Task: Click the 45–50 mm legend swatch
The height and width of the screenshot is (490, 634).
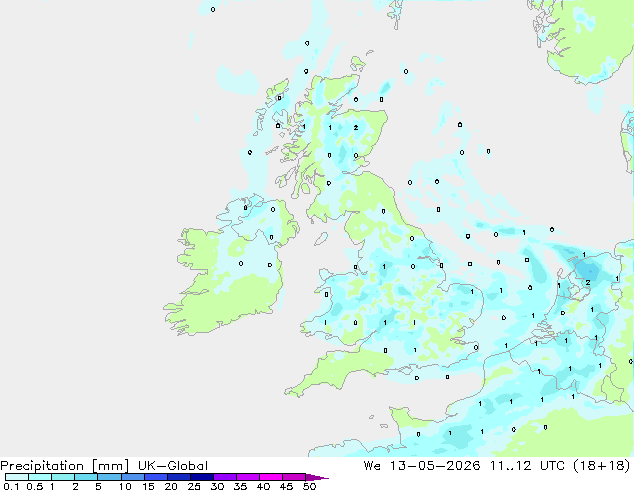Action: pyautogui.click(x=294, y=477)
